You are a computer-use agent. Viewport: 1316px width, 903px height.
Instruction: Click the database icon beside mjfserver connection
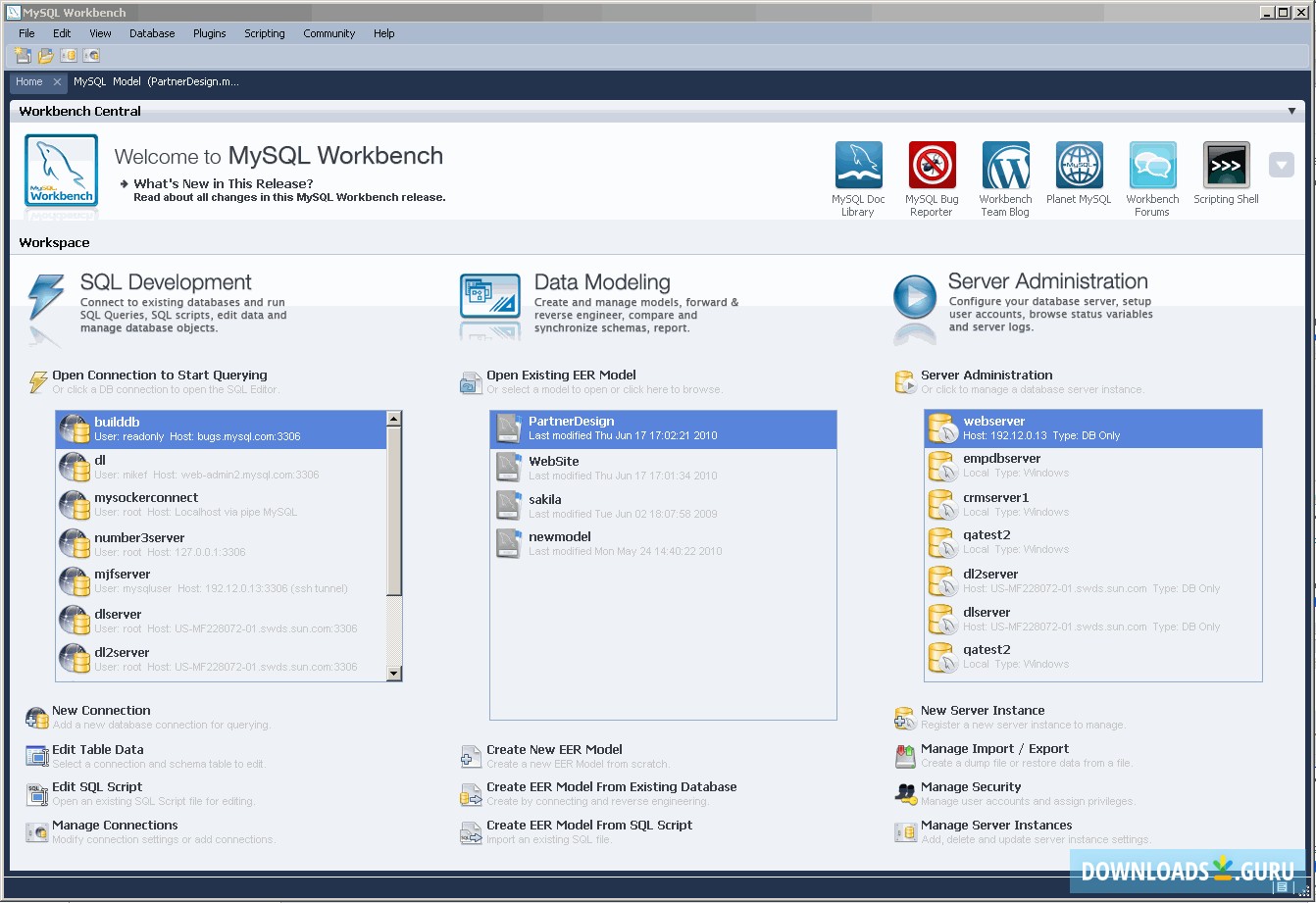pyautogui.click(x=75, y=581)
